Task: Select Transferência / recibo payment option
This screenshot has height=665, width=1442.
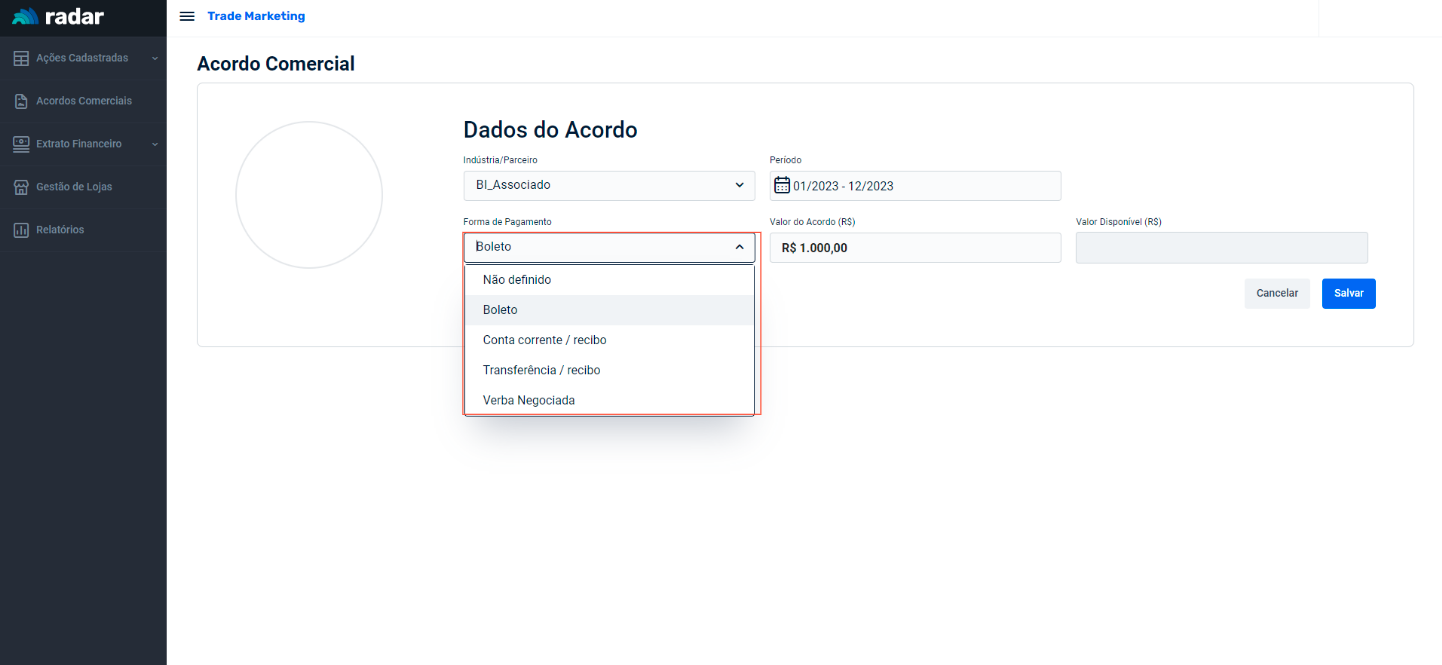Action: click(x=541, y=370)
